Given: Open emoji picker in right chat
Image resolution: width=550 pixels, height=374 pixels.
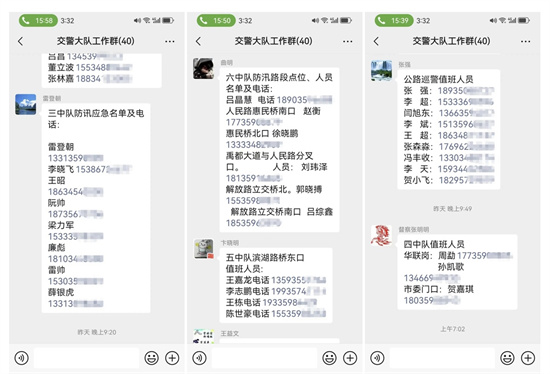Looking at the screenshot, I should [508, 358].
